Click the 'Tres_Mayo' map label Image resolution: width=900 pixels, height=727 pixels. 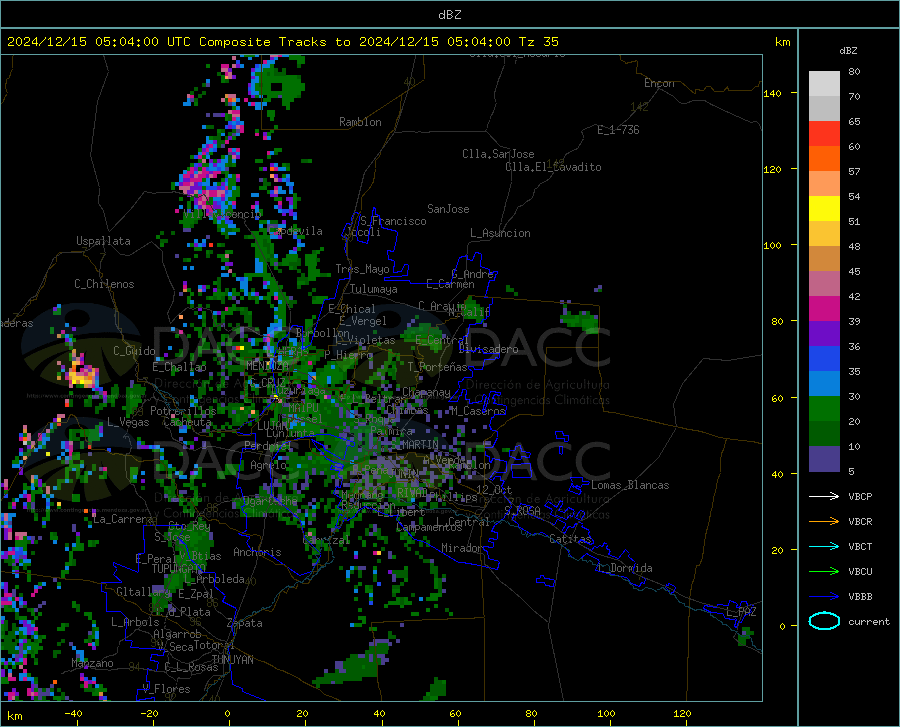(x=362, y=269)
